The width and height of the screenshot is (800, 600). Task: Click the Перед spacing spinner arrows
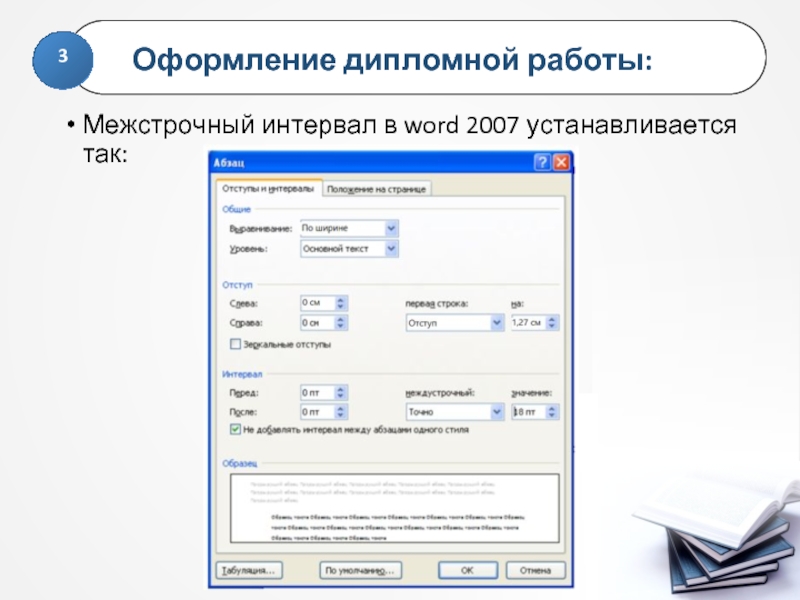point(341,392)
